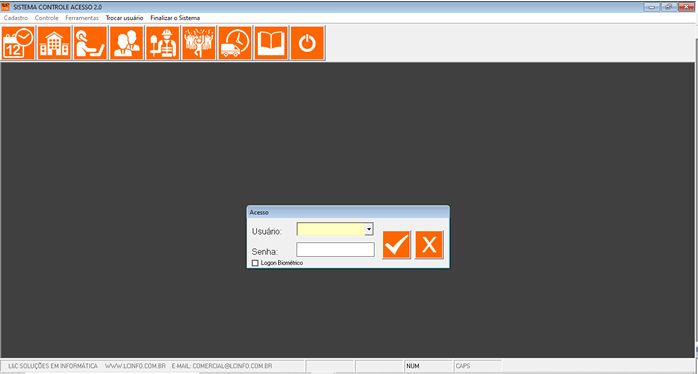Screen dimensions: 698x374
Task: Select Trocar usuário menu item
Action: (125, 18)
